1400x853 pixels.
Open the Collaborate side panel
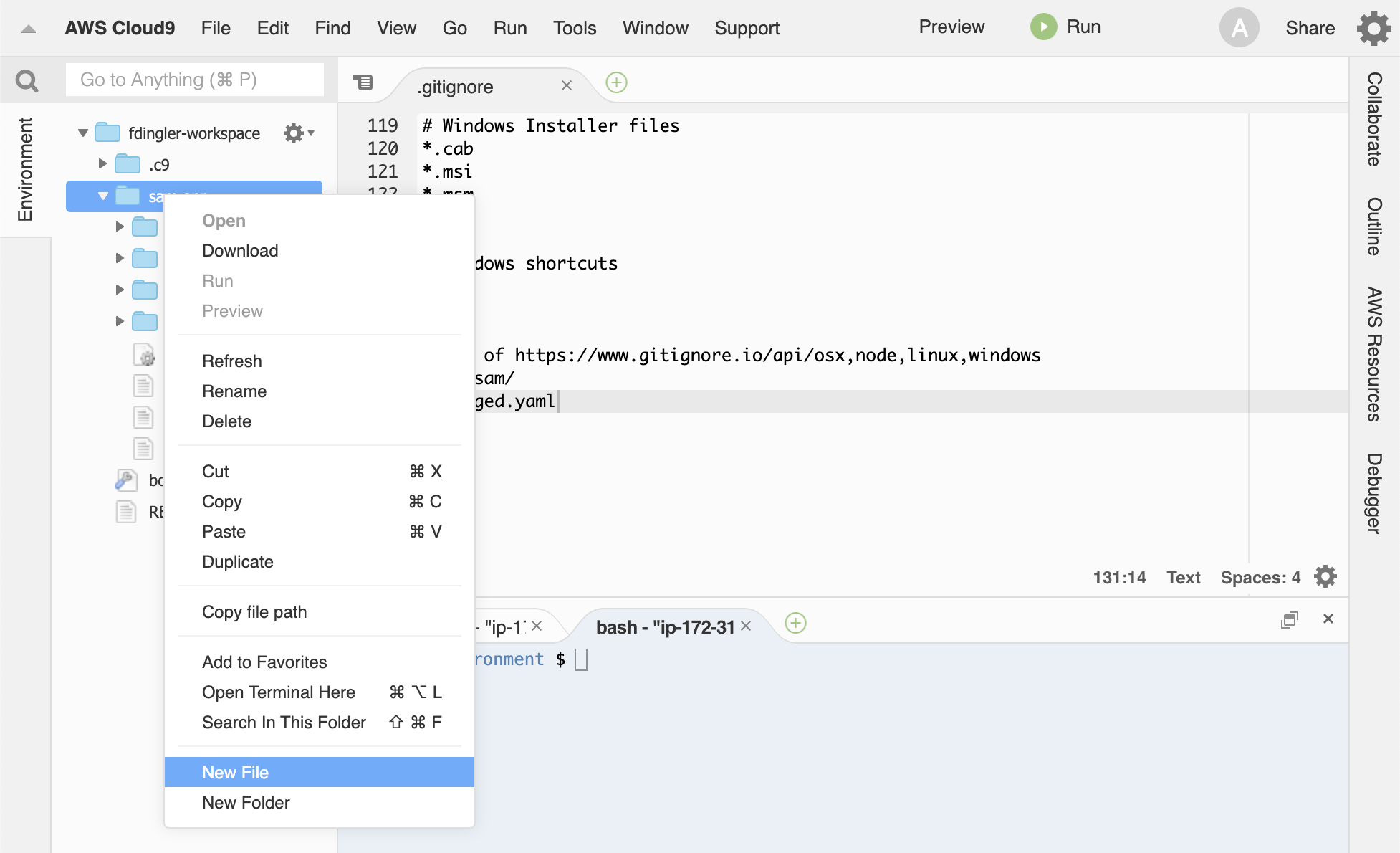click(1373, 119)
